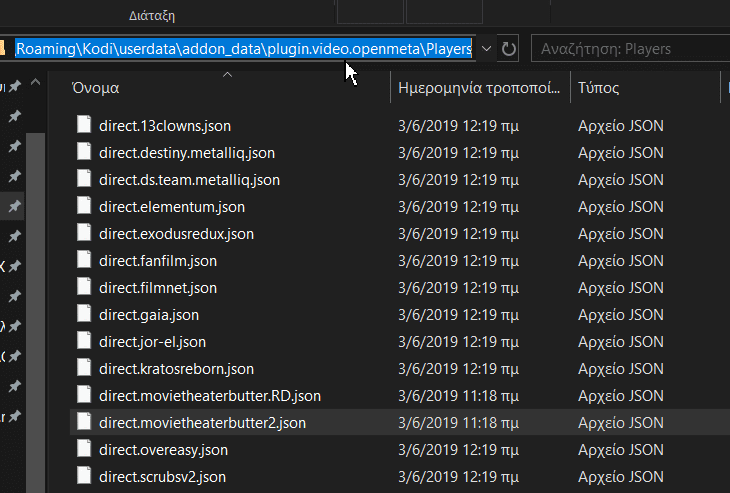Click the 'Αναζήτηση: Players' search box
Screen dimensions: 730x493
pos(630,49)
